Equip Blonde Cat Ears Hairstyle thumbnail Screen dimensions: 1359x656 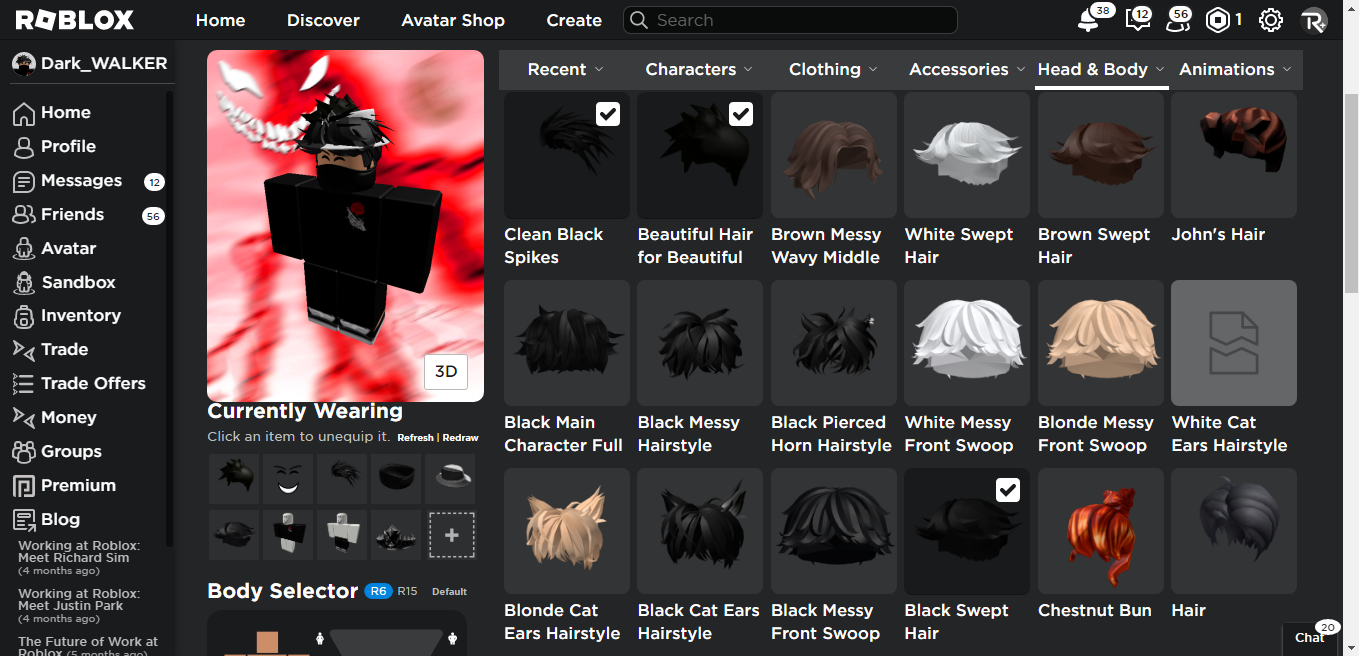coord(566,531)
